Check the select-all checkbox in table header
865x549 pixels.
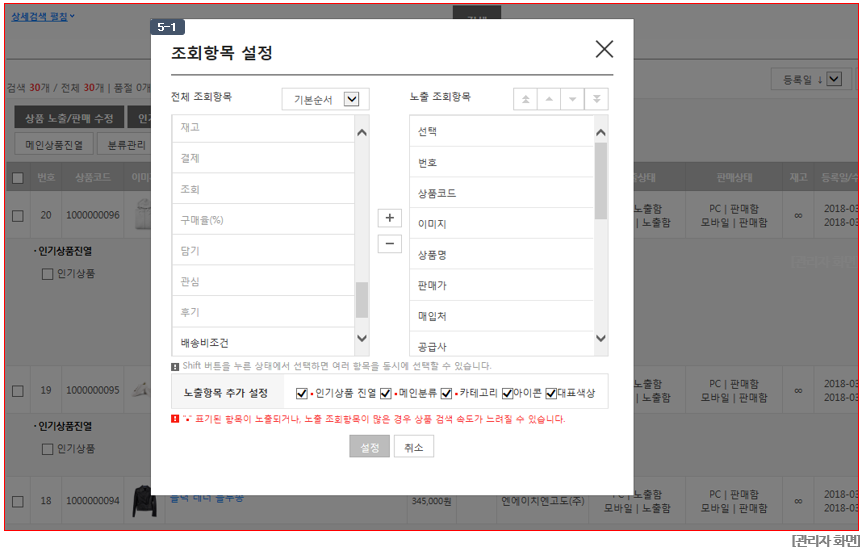(x=18, y=178)
